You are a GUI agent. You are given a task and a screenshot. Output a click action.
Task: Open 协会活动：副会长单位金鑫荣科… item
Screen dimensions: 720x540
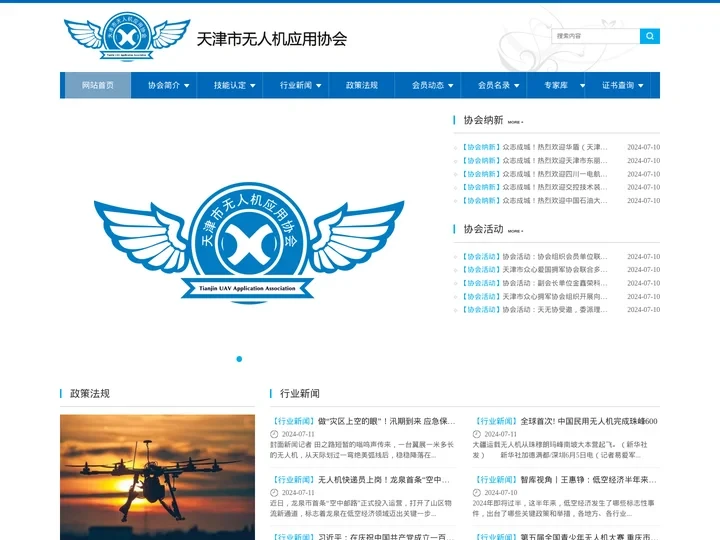pyautogui.click(x=555, y=283)
